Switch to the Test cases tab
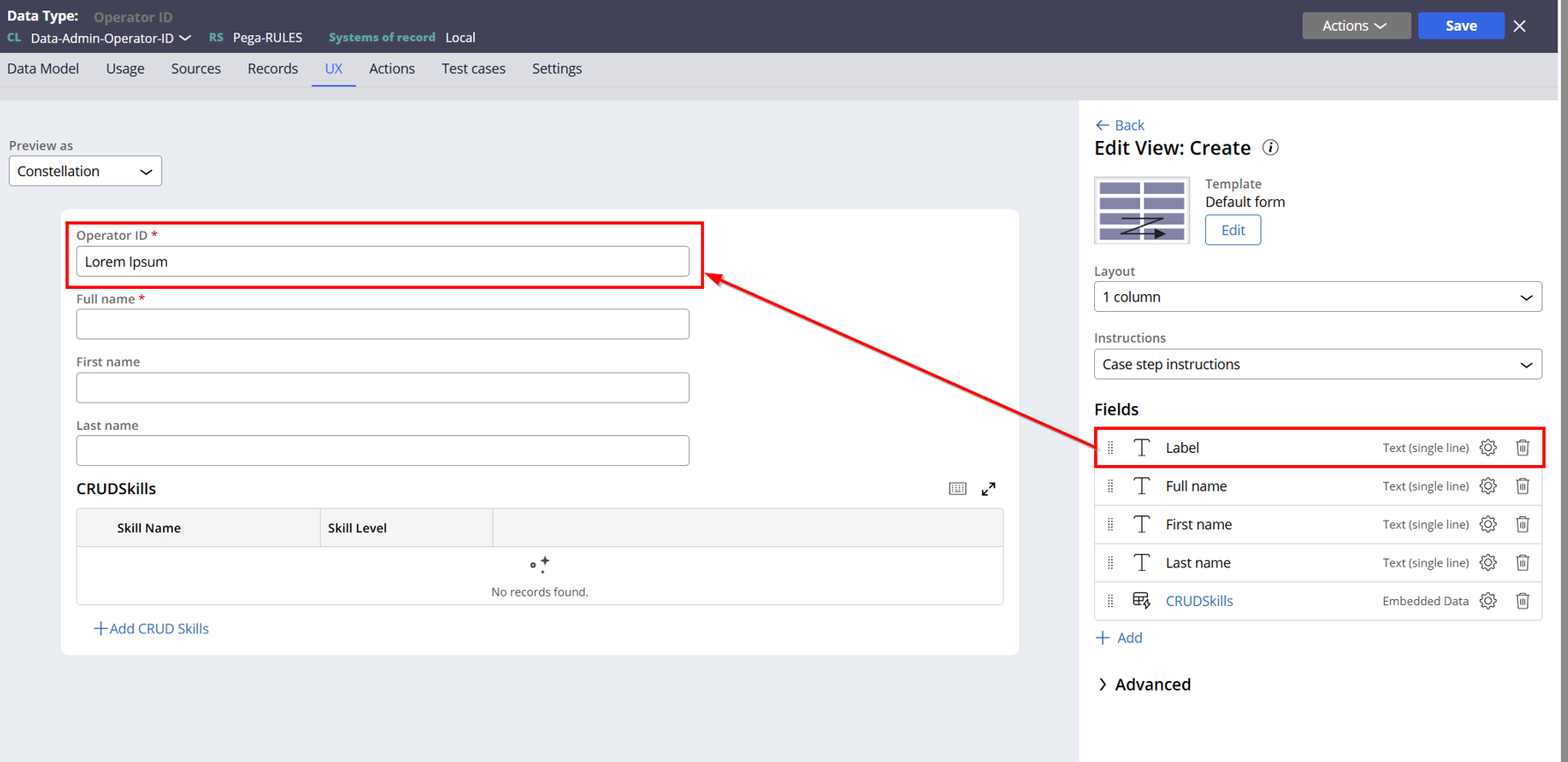Viewport: 1568px width, 762px height. [x=474, y=69]
